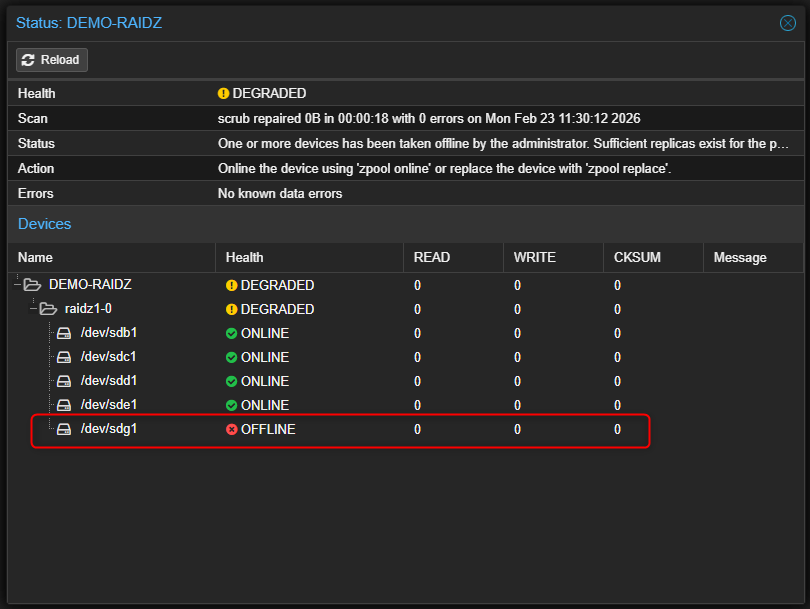Select the /dev/sdb1 device entry
The width and height of the screenshot is (810, 609).
pos(110,332)
